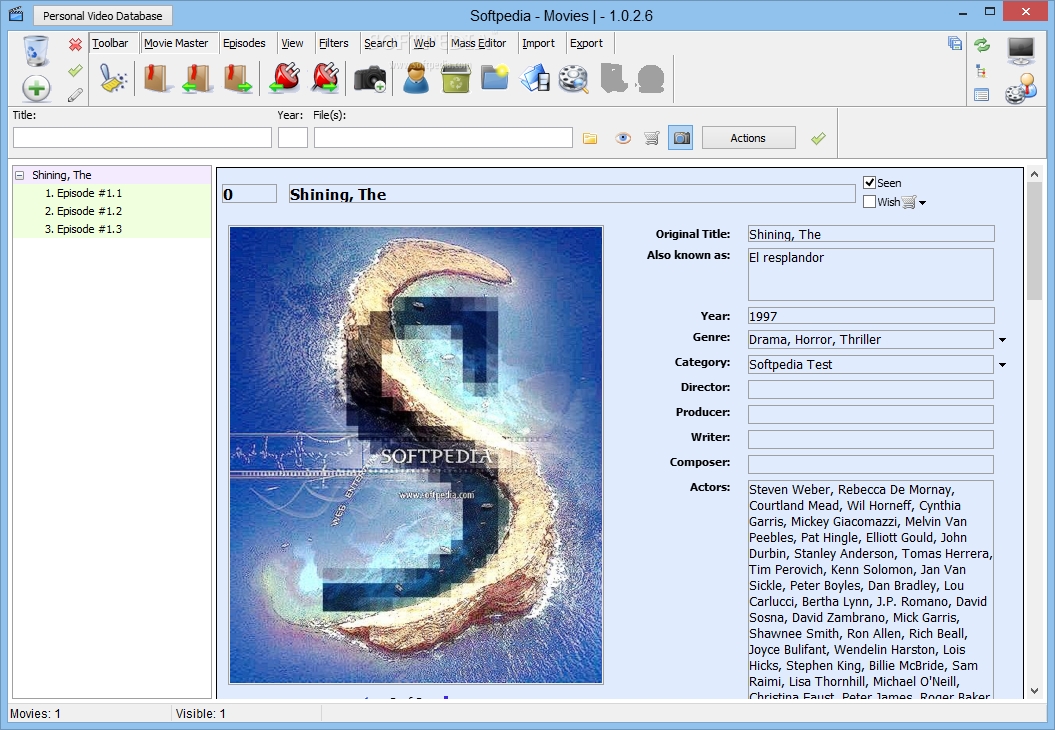Toggle the eye visibility icon
1055x730 pixels.
[x=623, y=139]
